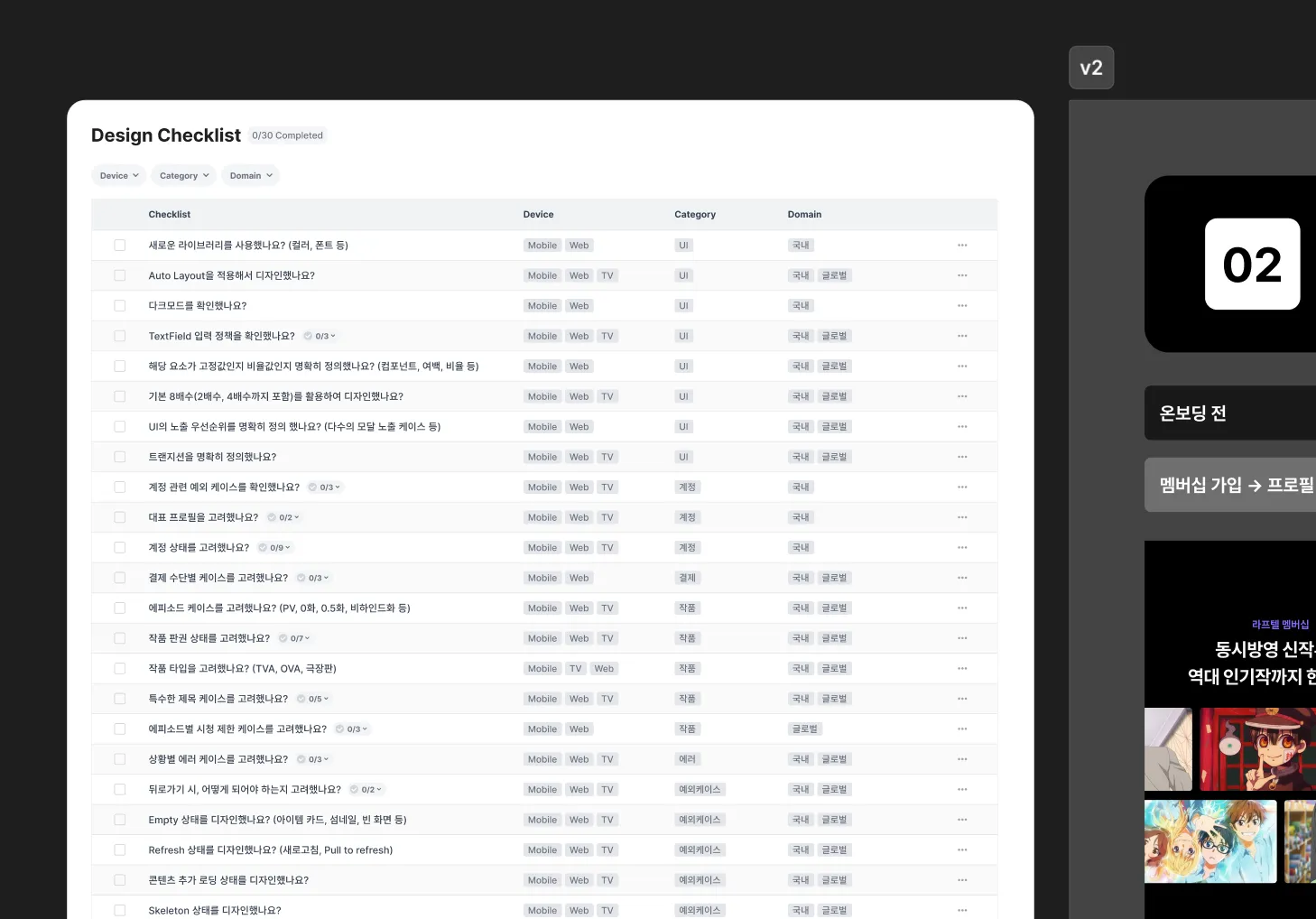Click the ellipsis icon on Auto Layout row

pyautogui.click(x=962, y=275)
